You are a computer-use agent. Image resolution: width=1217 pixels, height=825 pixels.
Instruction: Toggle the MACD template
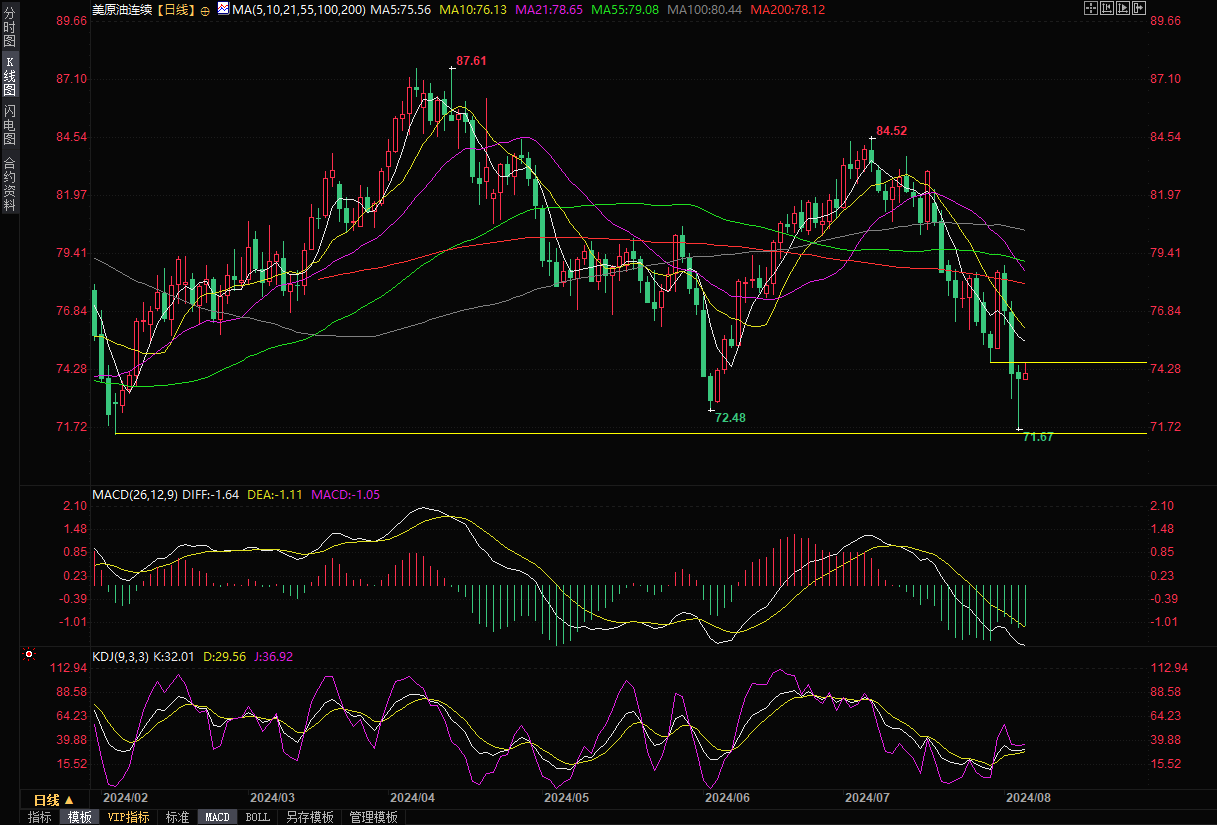[217, 817]
